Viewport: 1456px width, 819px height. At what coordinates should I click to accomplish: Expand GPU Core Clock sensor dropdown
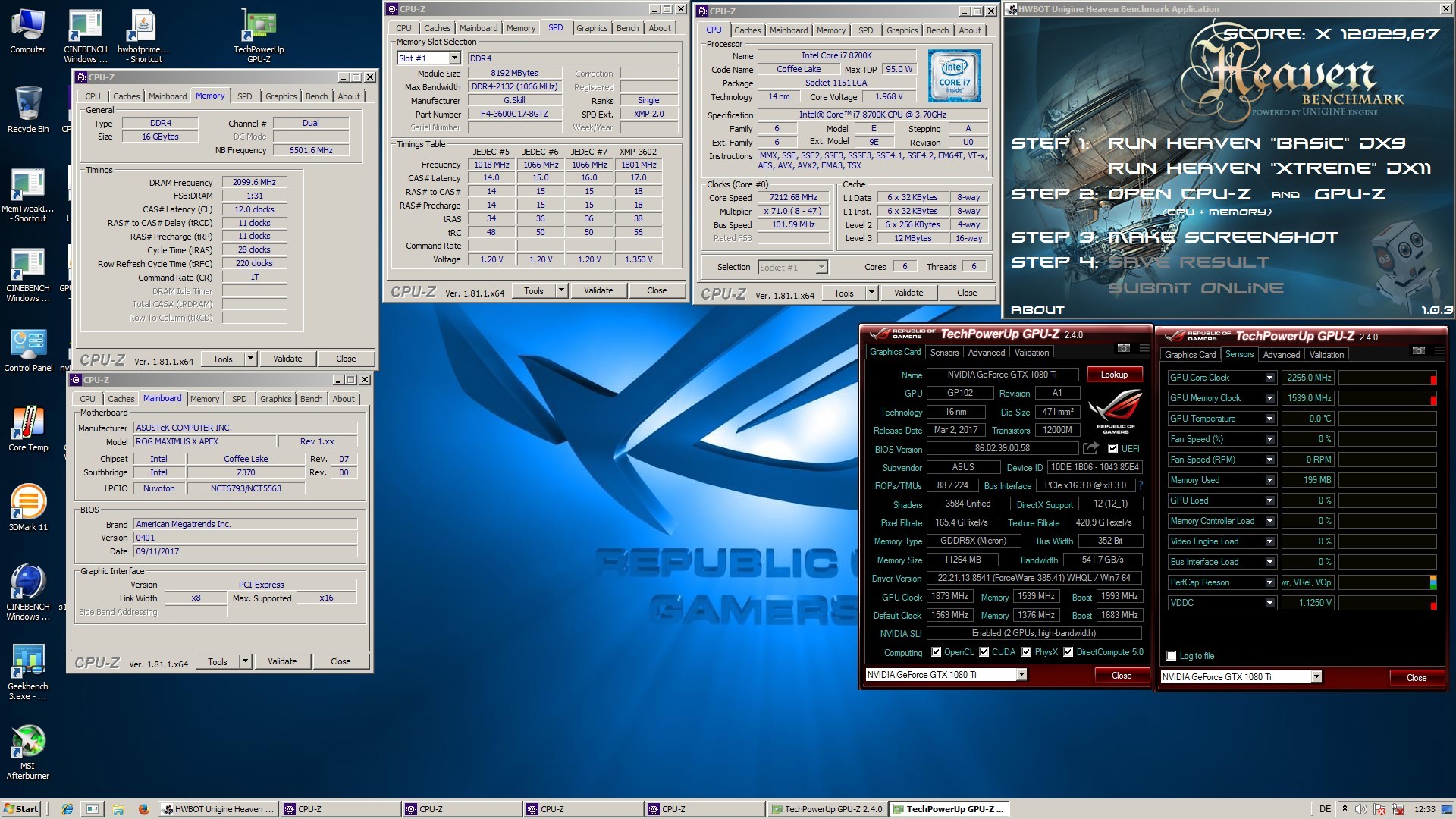tap(1269, 378)
